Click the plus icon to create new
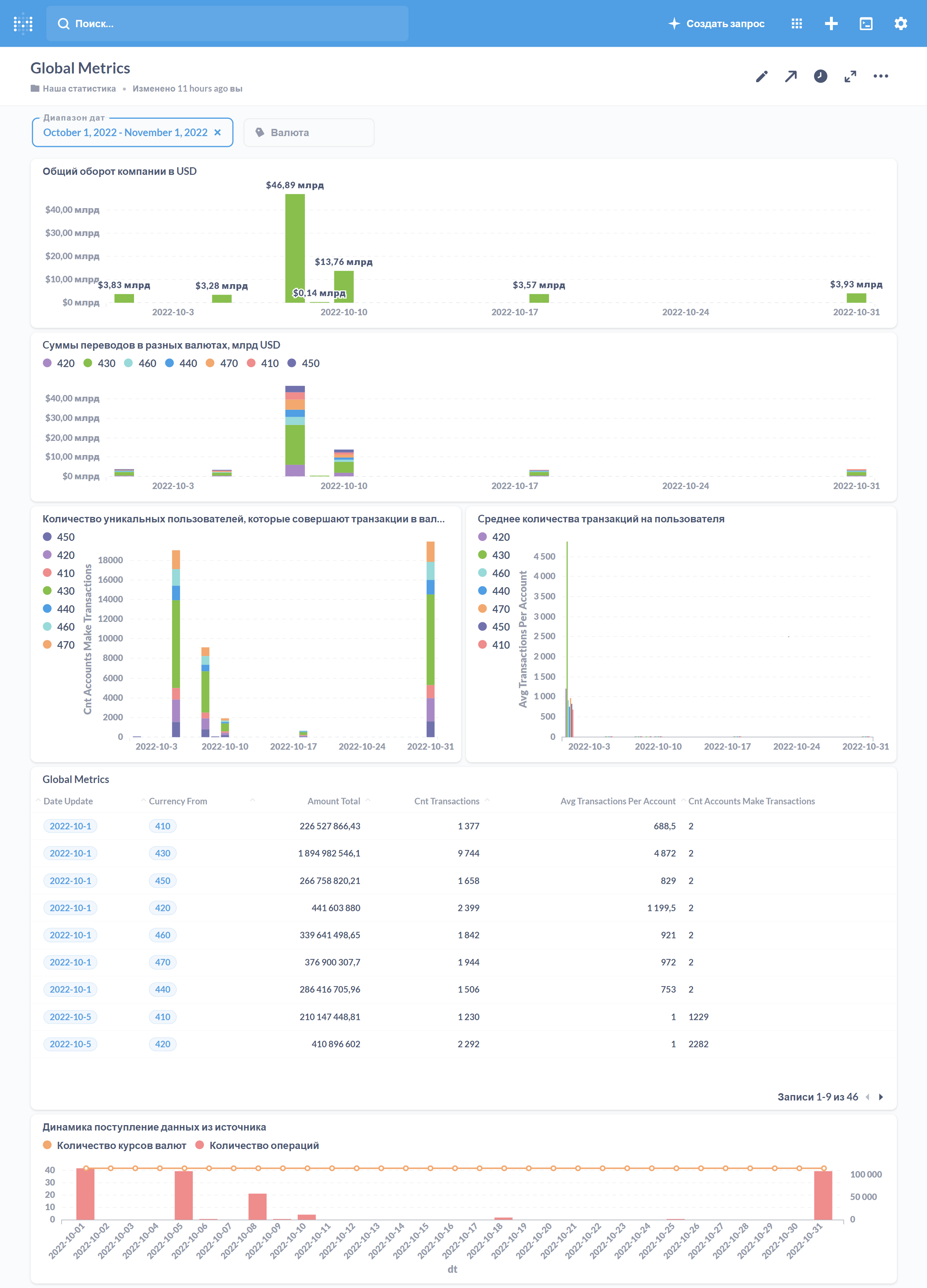 pyautogui.click(x=831, y=23)
